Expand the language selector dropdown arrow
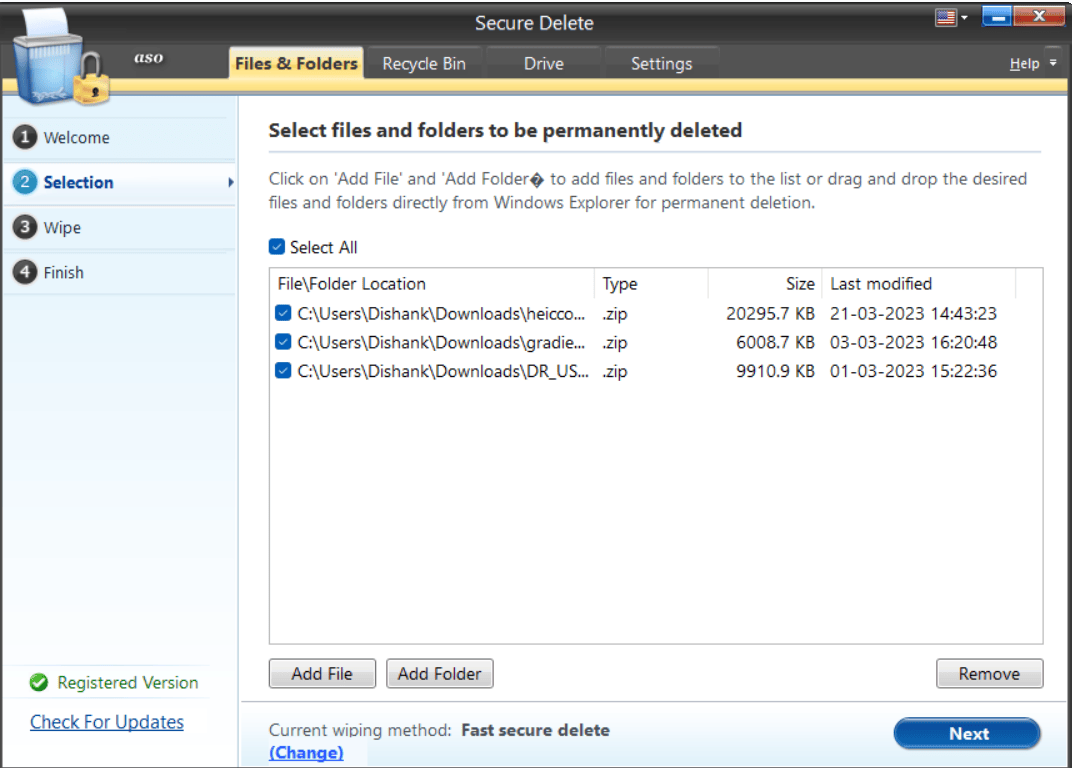This screenshot has height=768, width=1072. click(x=963, y=17)
